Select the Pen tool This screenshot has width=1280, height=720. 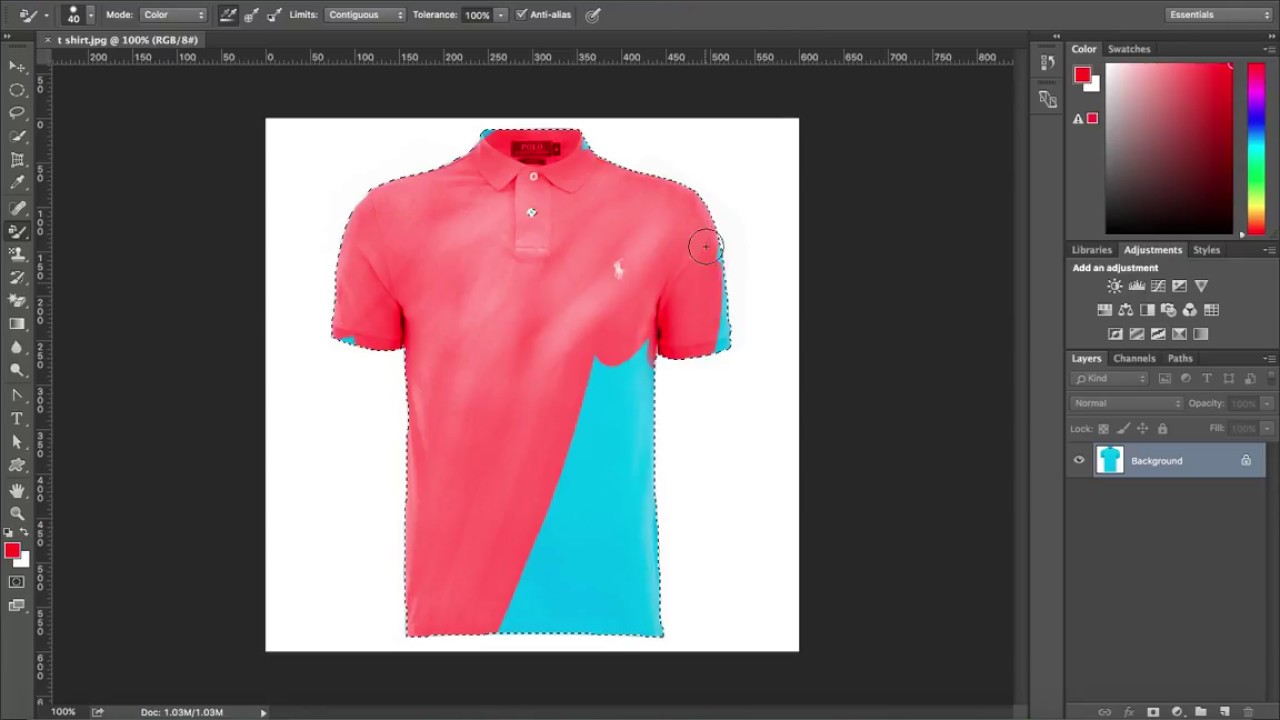coord(17,395)
